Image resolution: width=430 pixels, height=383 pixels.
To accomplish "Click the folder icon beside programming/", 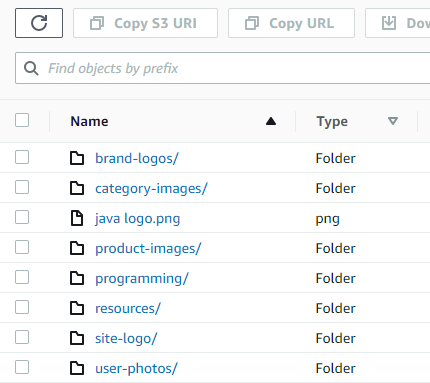I will click(x=77, y=278).
